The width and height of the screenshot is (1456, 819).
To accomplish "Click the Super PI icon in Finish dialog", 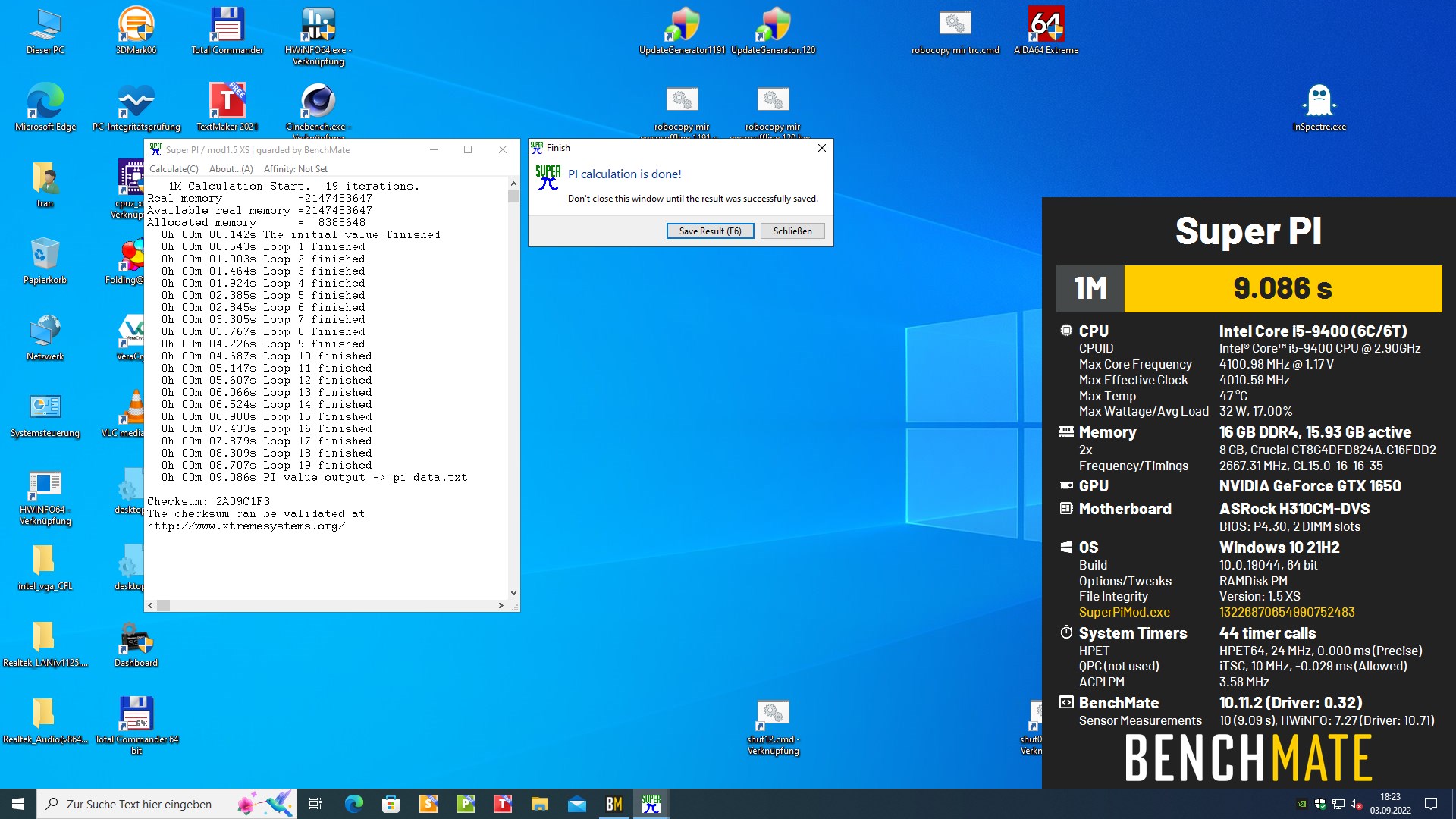I will pyautogui.click(x=548, y=177).
